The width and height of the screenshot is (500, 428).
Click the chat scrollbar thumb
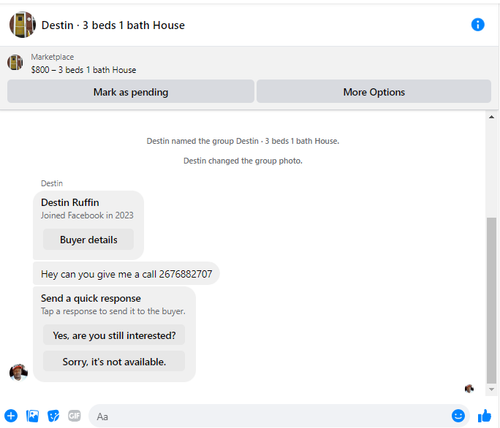point(491,300)
